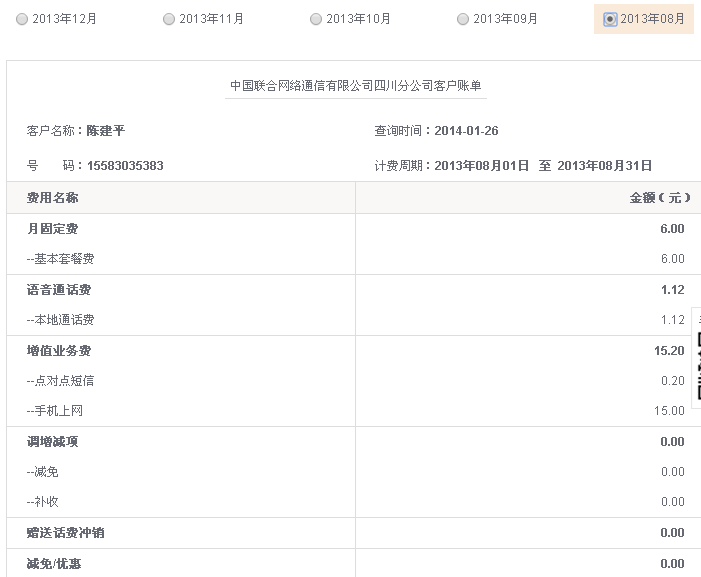Click the 0.20 amount for 点对点短信
Viewport: 701px width, 577px height.
click(673, 381)
